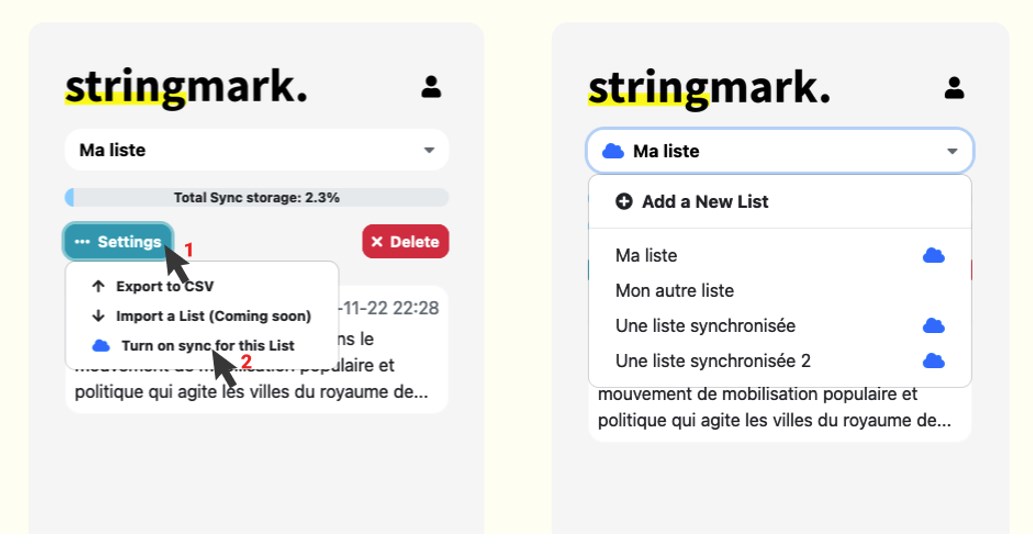
Task: Click cloud icon beside 'Une liste synchronisée'
Action: point(933,326)
